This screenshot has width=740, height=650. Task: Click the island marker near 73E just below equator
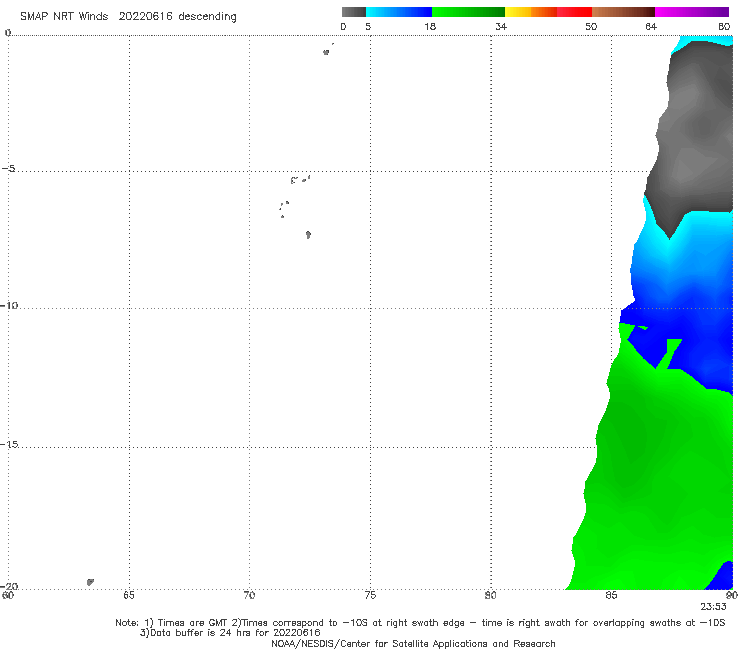[x=326, y=52]
